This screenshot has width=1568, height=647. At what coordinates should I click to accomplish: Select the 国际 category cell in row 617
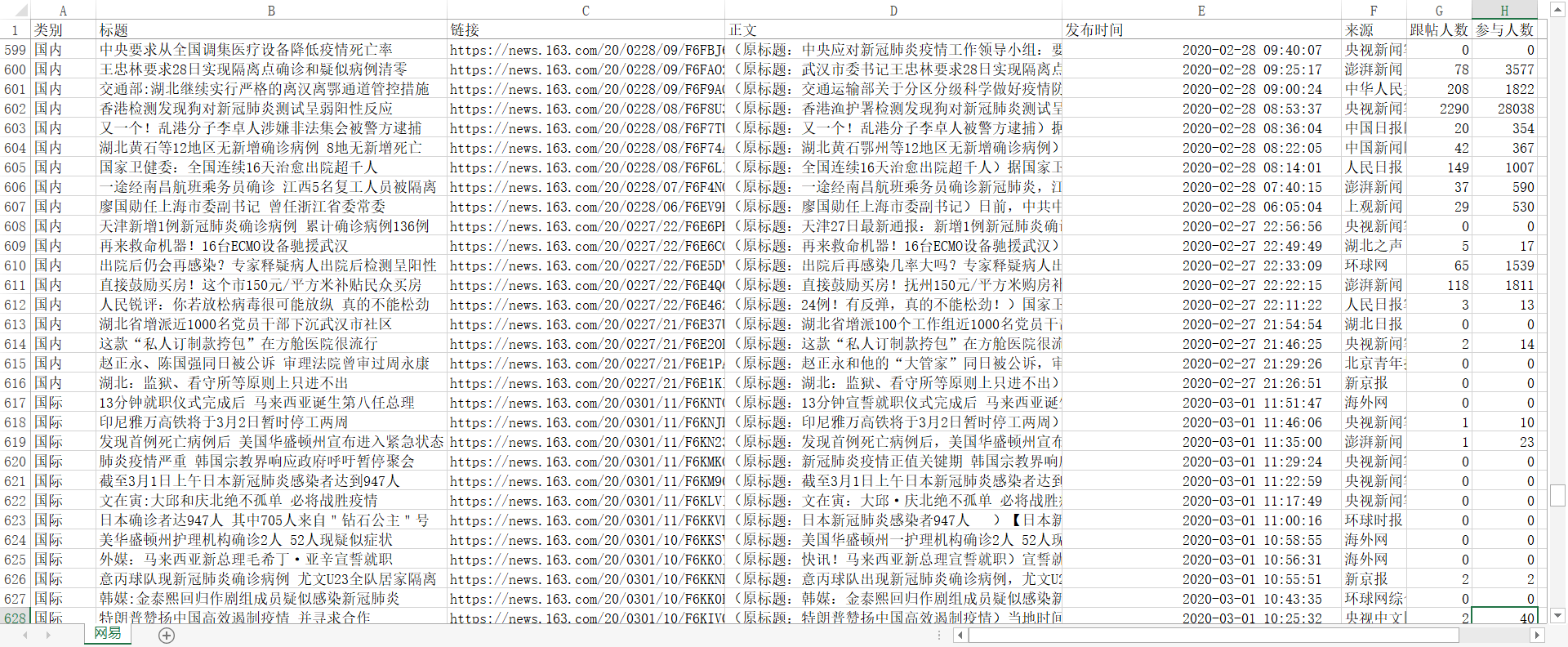(63, 403)
